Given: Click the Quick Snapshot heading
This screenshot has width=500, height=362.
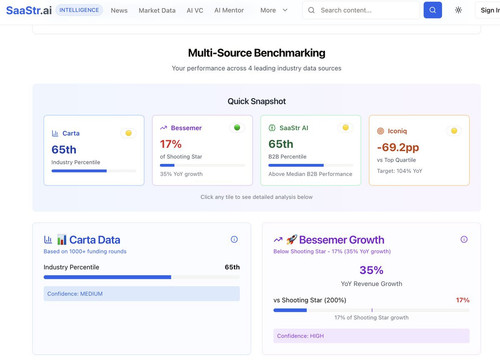Looking at the screenshot, I should click(x=257, y=101).
